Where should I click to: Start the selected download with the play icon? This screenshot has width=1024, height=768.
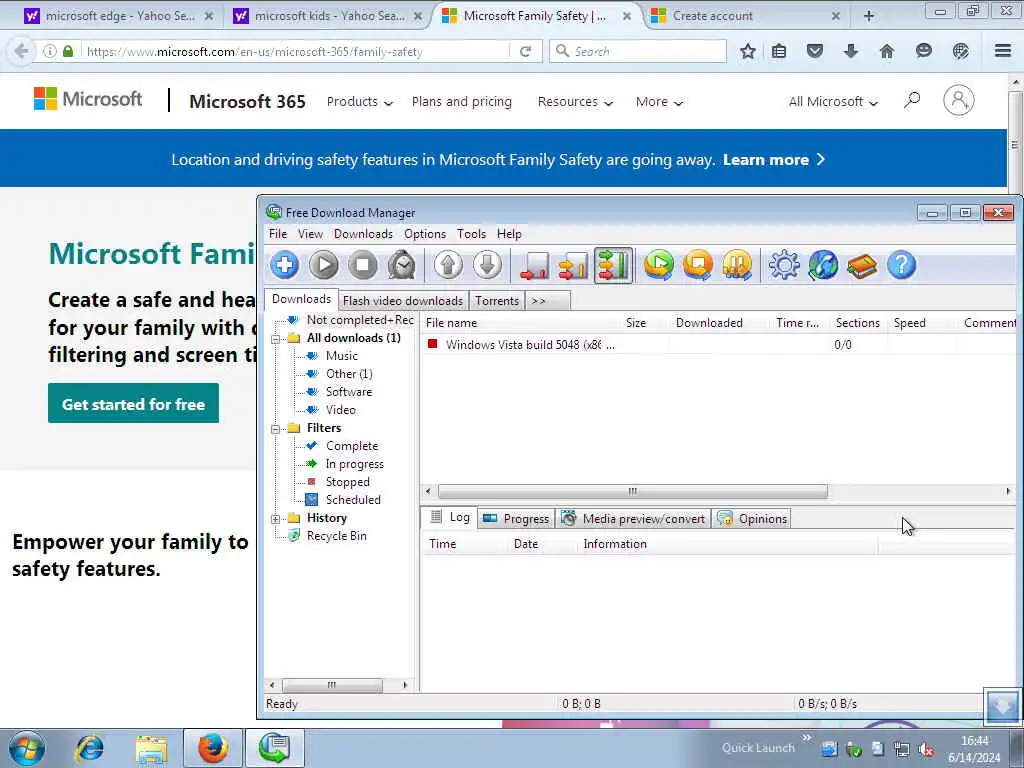point(324,265)
